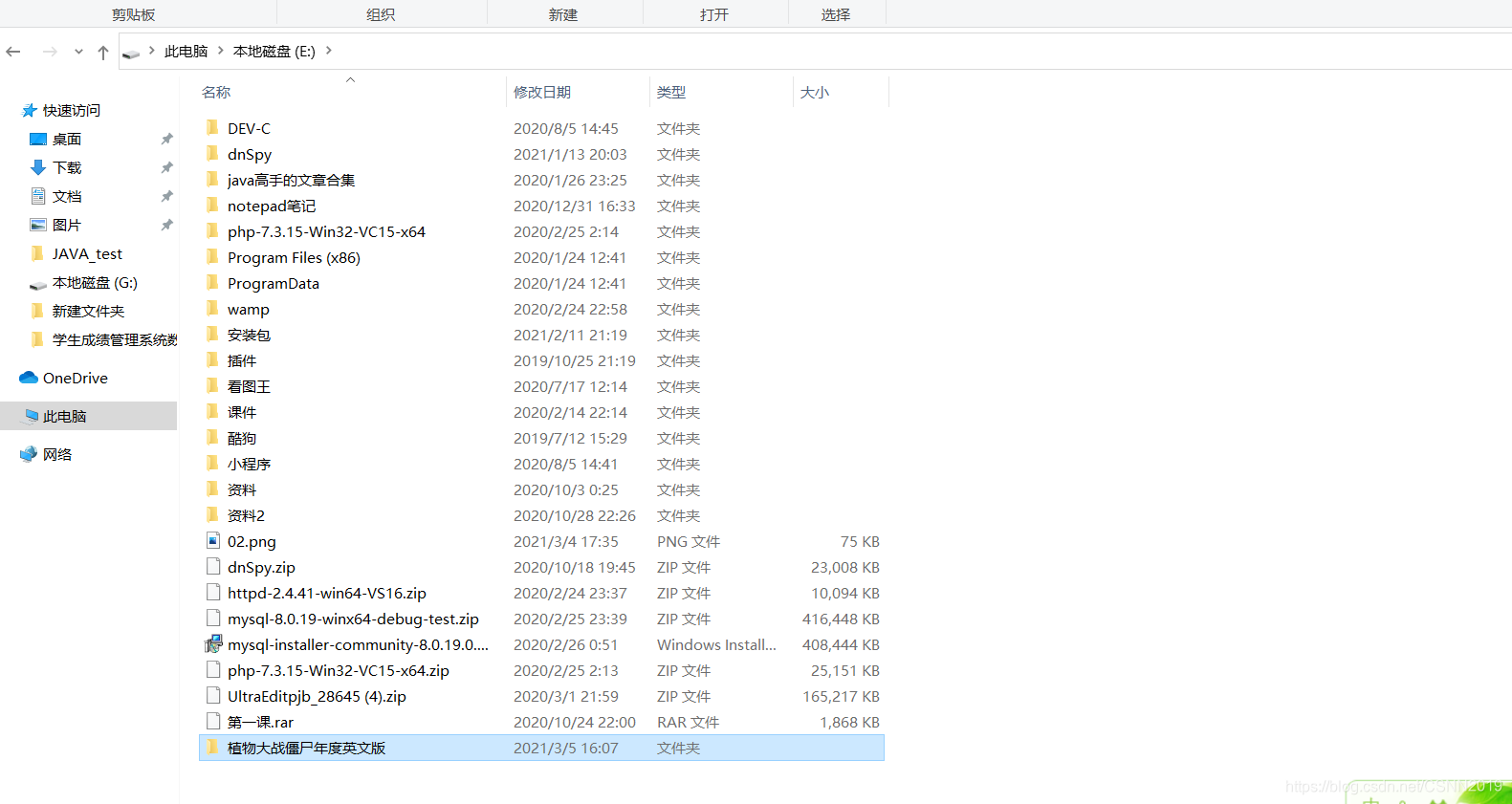Image resolution: width=1512 pixels, height=804 pixels.
Task: Select 文档 in quick access
Action: [67, 197]
